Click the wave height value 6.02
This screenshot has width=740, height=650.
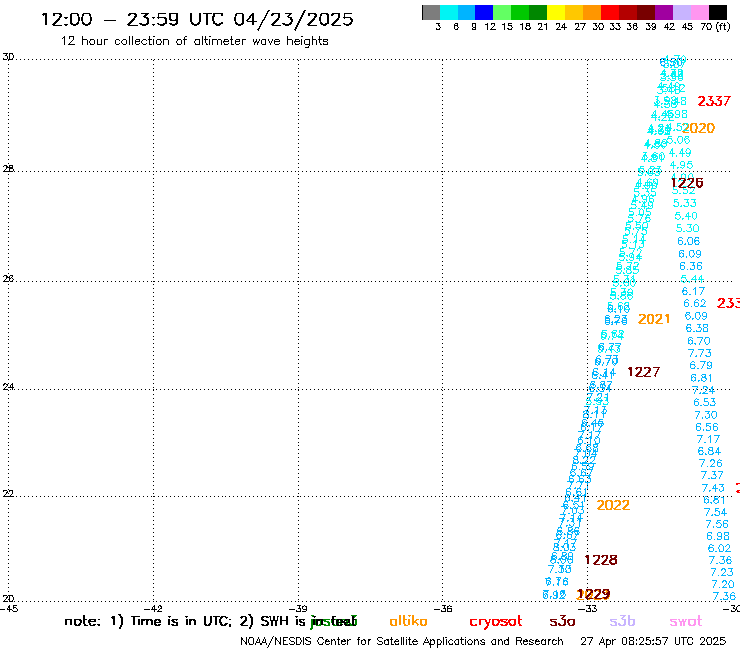tap(719, 549)
